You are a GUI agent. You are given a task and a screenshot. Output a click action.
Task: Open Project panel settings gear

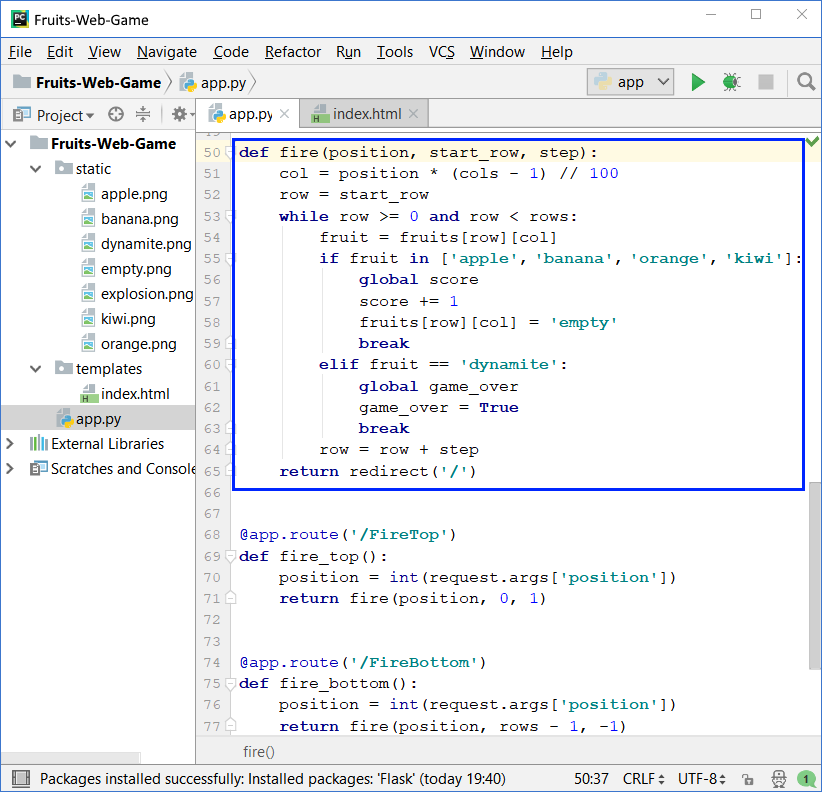coord(179,115)
